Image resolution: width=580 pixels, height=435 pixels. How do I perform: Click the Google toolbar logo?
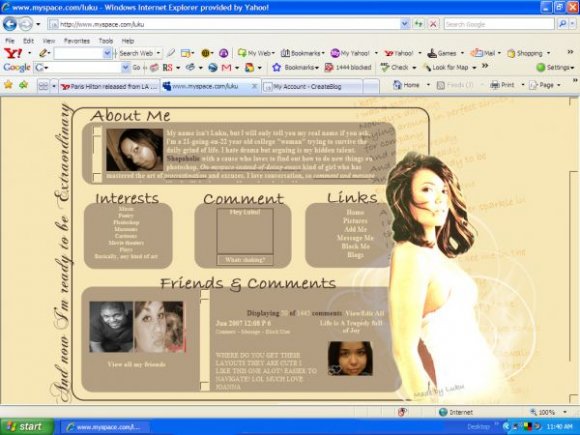click(x=17, y=67)
